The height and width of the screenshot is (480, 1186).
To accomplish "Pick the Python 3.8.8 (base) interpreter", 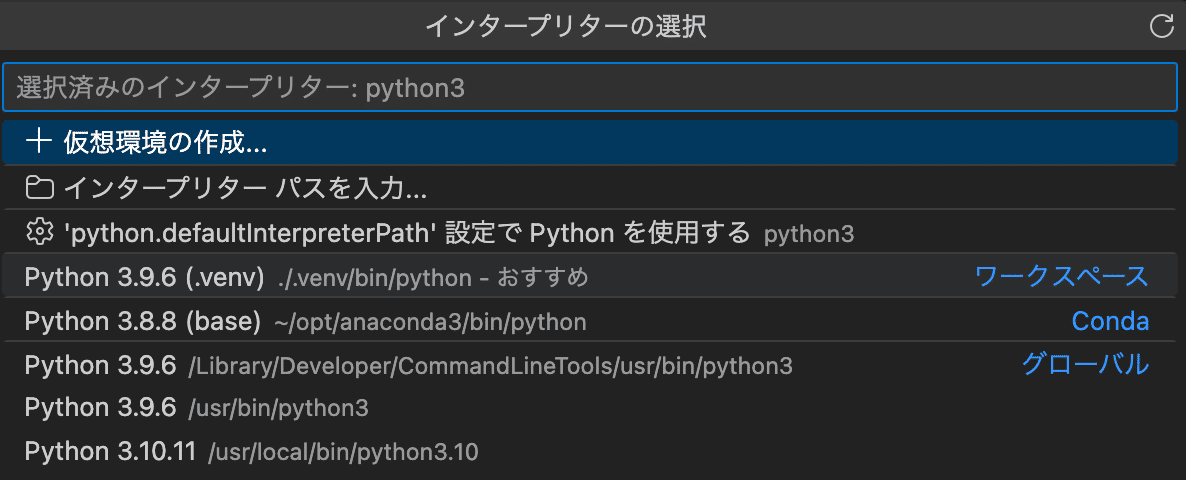I will 142,322.
